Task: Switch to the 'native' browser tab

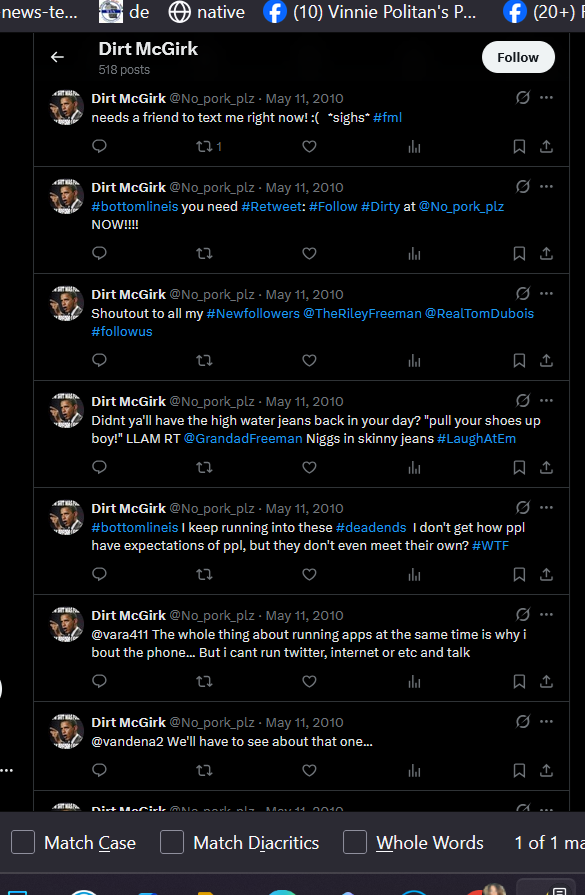Action: [x=206, y=12]
